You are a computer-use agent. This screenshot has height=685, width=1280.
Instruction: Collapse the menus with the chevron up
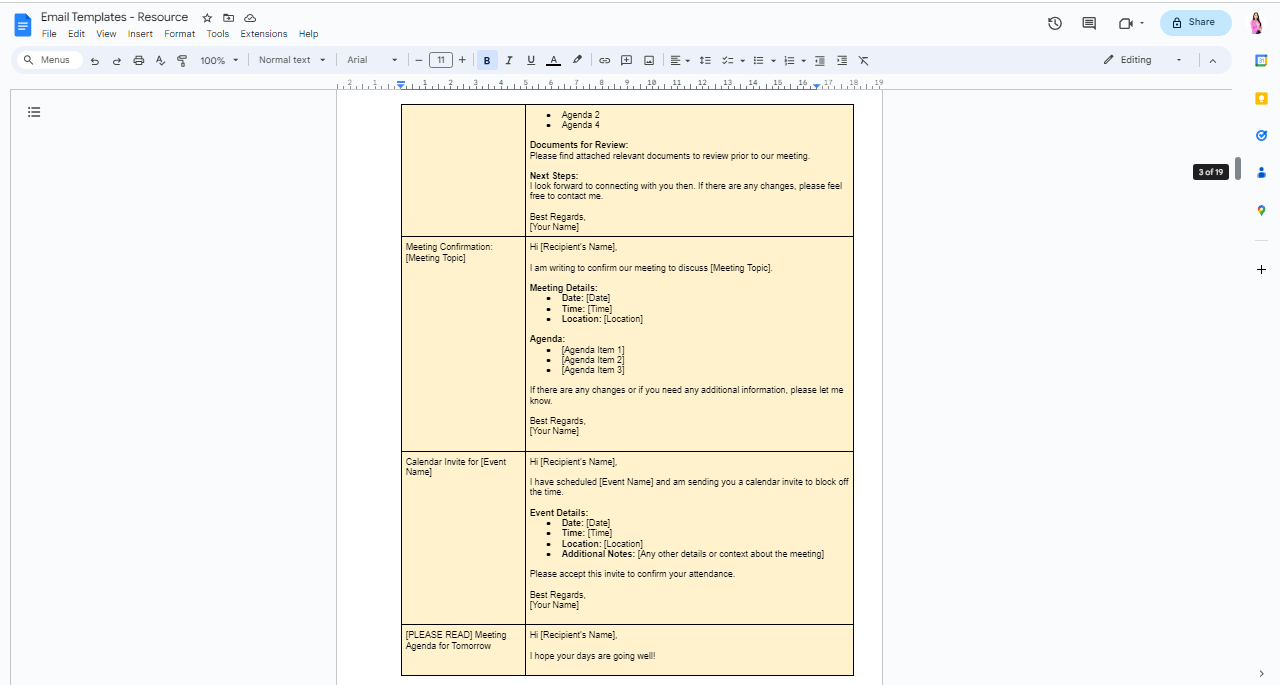tap(1213, 60)
